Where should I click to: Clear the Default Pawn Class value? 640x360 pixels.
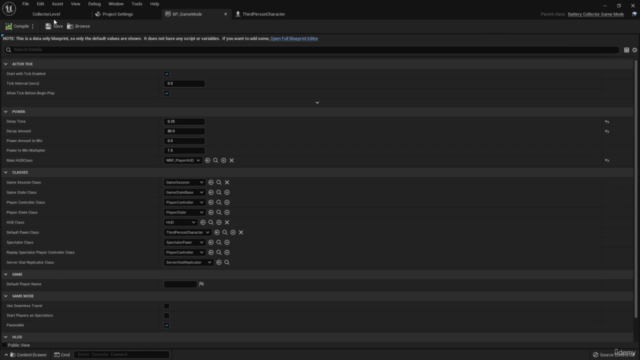click(241, 233)
